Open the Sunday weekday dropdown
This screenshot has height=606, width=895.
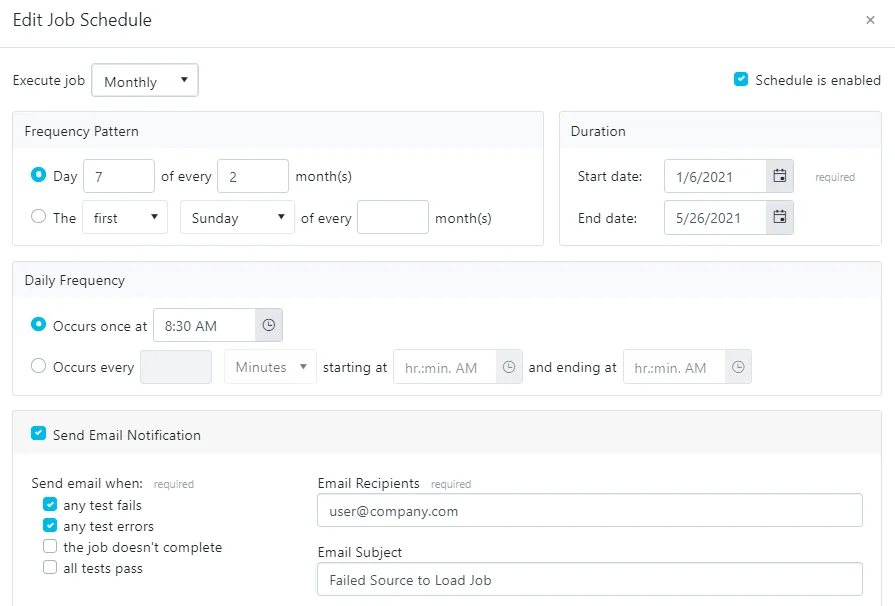point(237,217)
